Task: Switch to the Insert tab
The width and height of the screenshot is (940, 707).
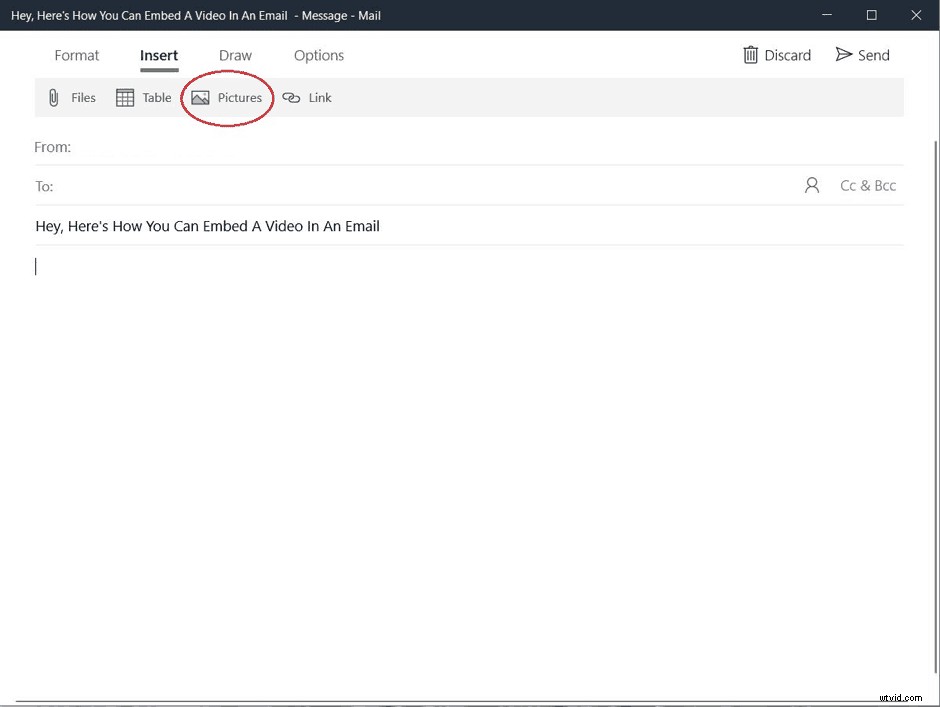Action: (159, 55)
